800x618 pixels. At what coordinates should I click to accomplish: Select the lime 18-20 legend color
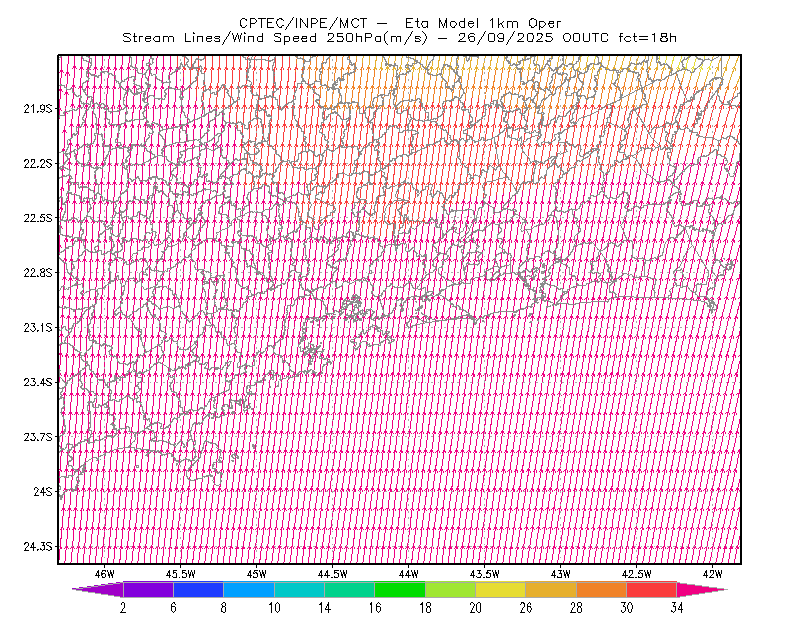point(451,589)
